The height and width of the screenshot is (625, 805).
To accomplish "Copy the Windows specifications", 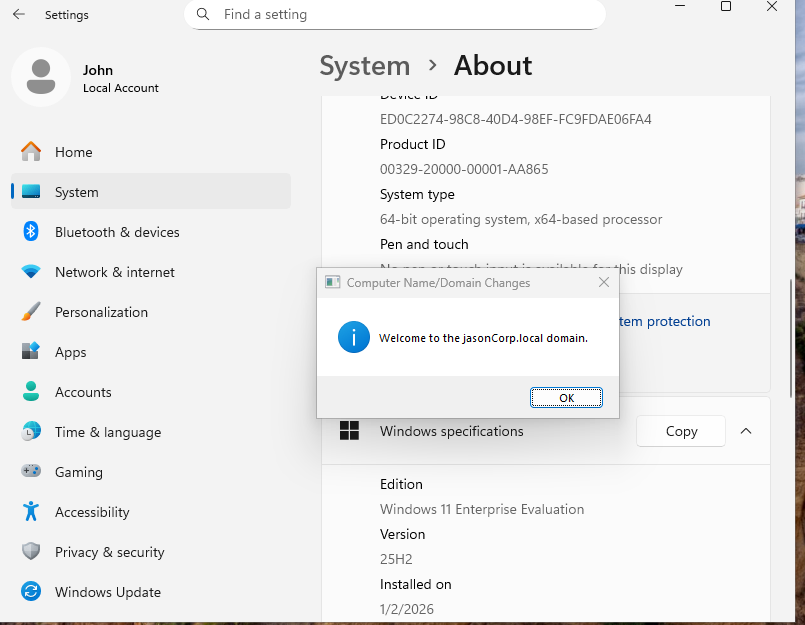I will click(681, 431).
